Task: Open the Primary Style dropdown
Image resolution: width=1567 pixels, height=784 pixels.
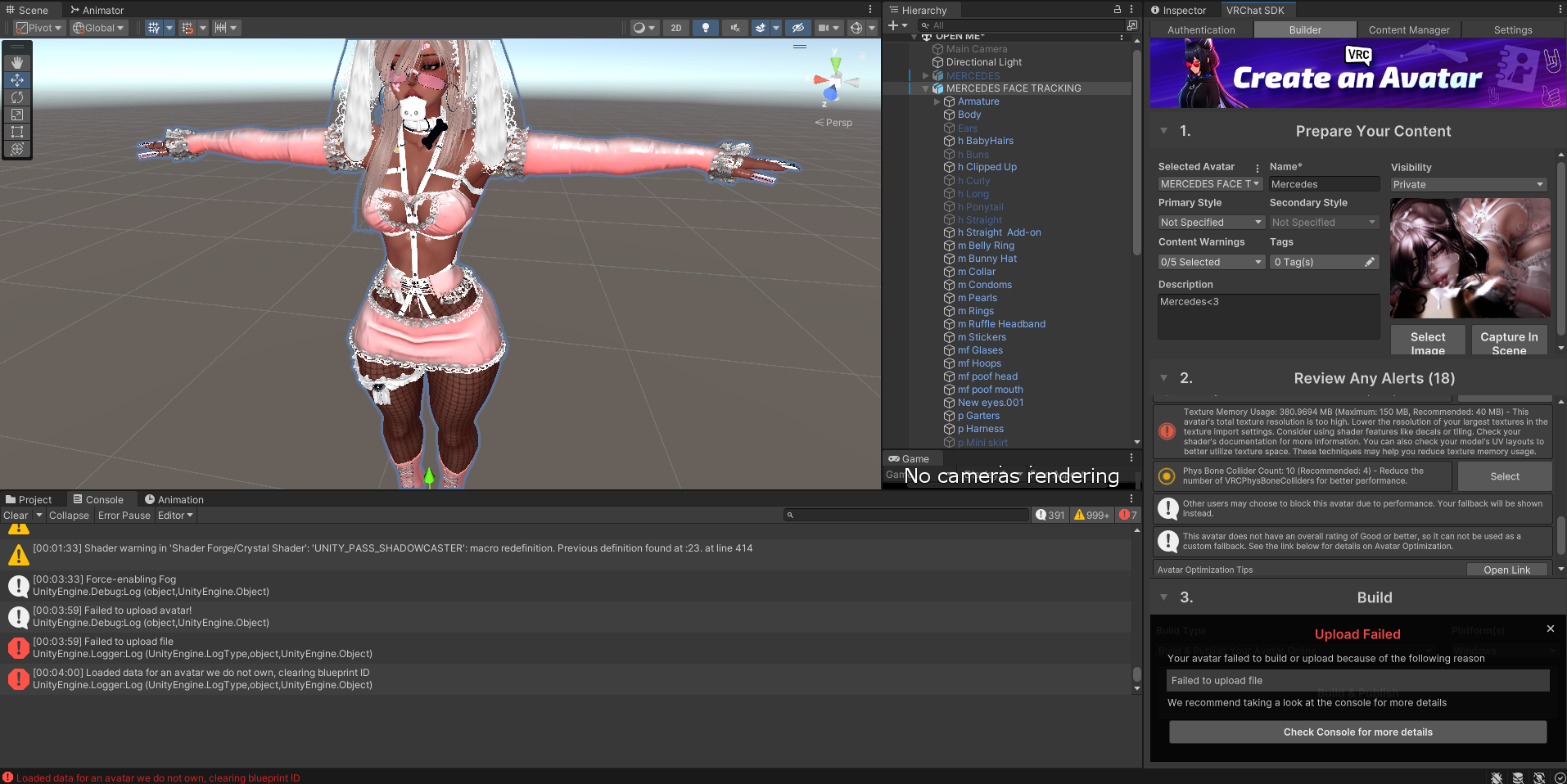Action: [1211, 223]
